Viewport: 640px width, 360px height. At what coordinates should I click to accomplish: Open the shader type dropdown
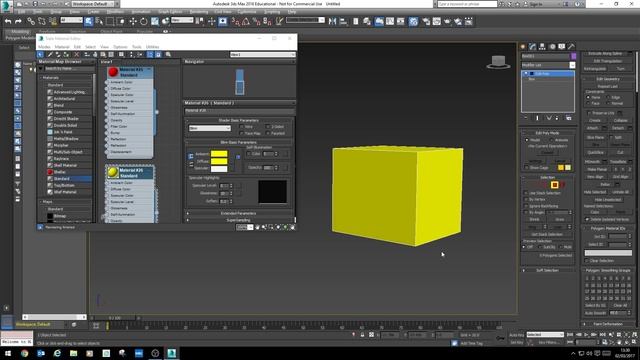(209, 128)
